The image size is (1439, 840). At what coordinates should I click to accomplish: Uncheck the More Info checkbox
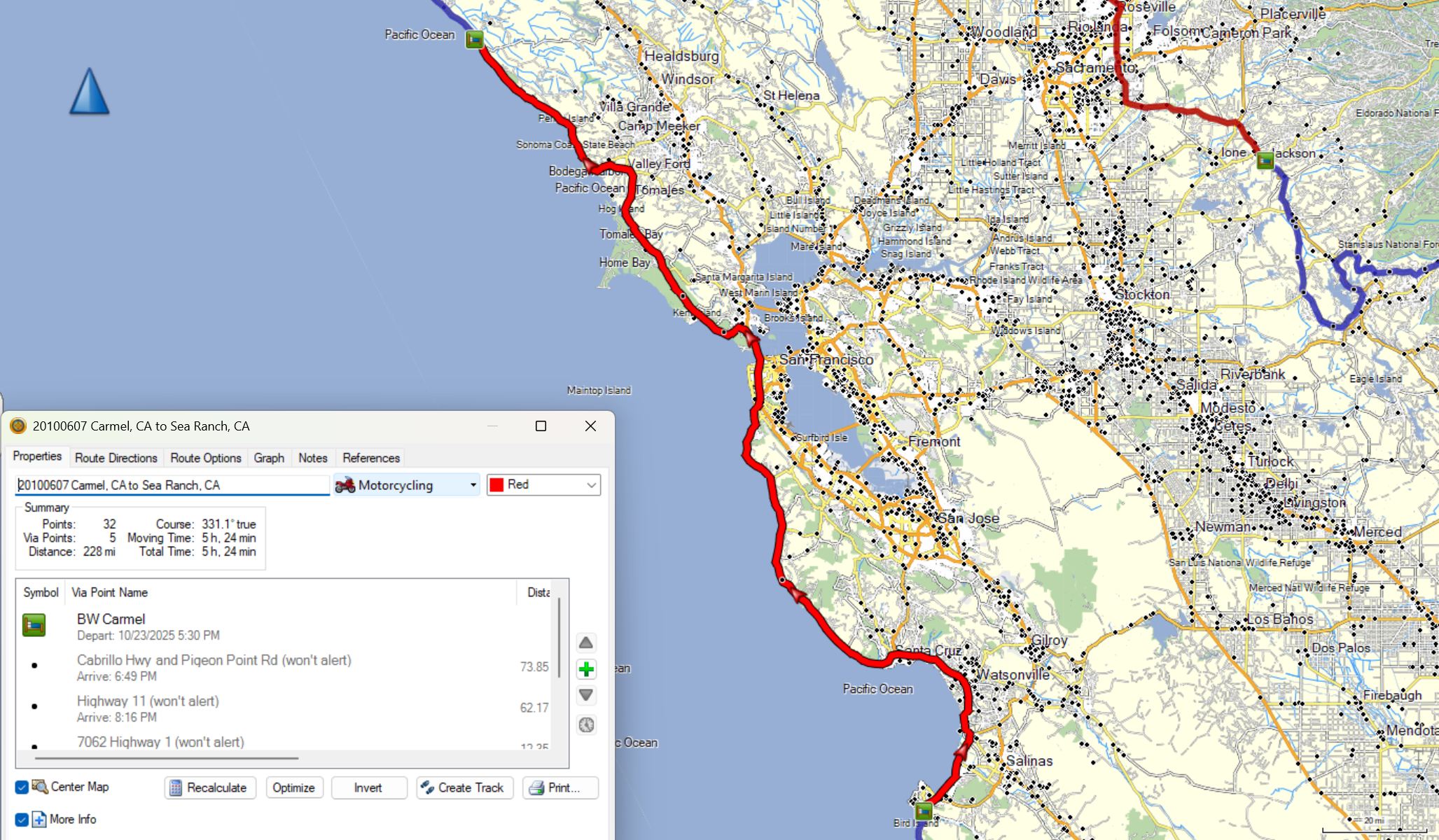[22, 820]
